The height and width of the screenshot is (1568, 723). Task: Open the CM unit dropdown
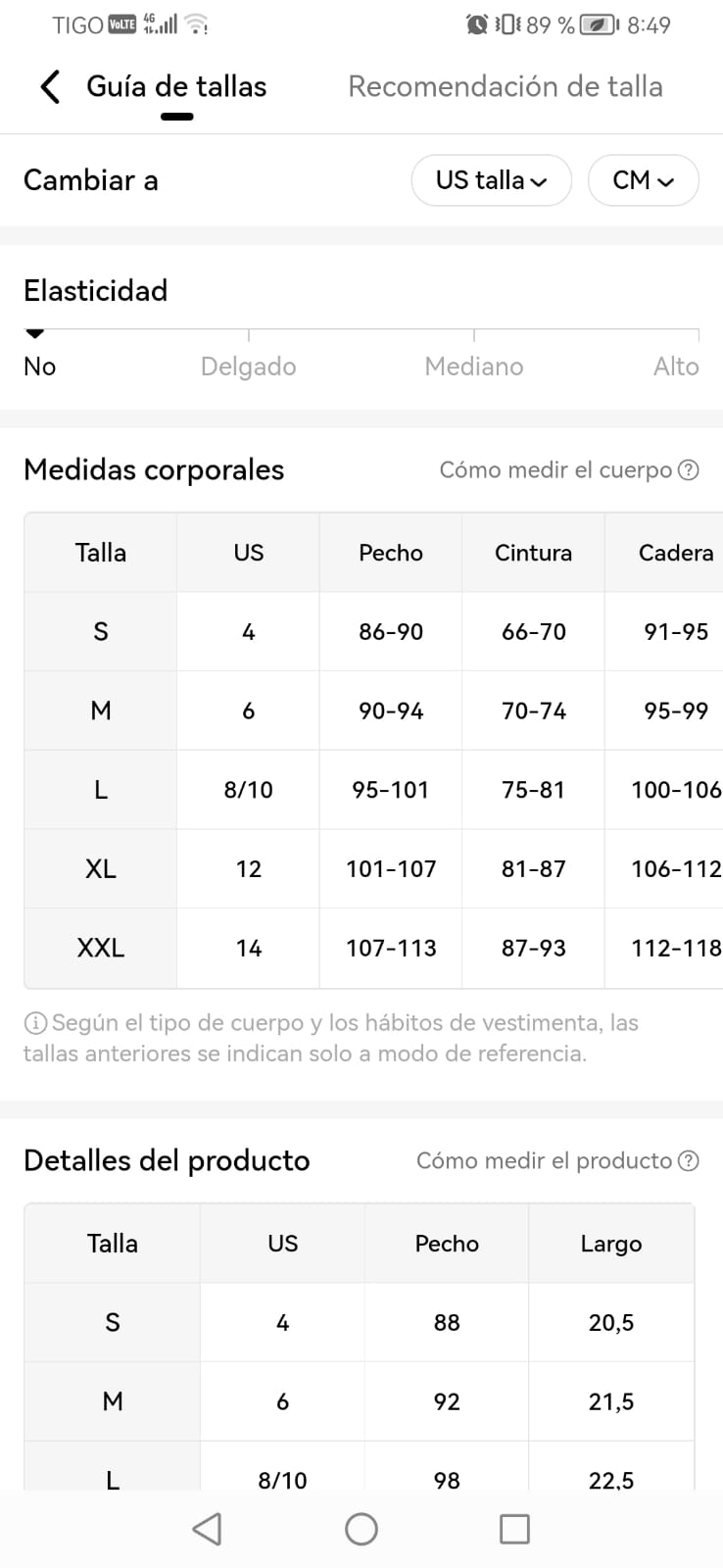643,180
